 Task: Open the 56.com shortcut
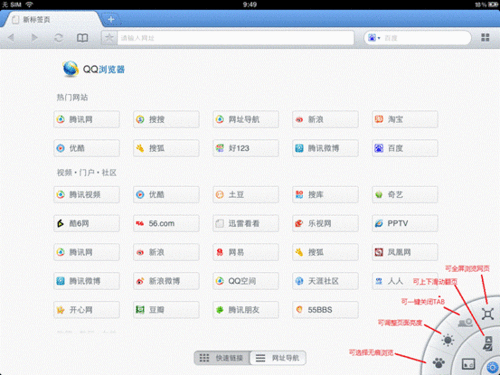166,223
